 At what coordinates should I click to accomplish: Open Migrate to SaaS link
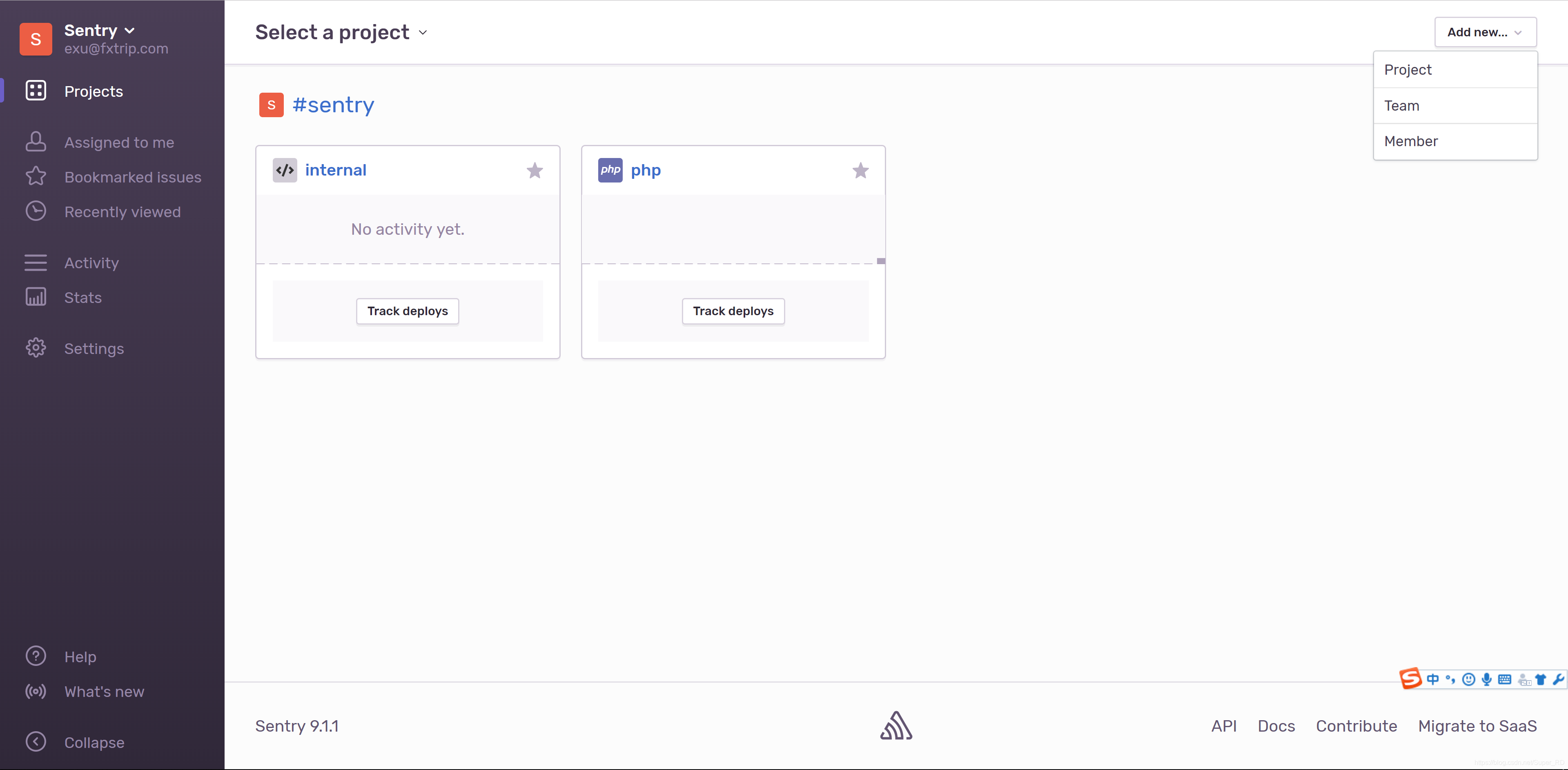pos(1477,726)
